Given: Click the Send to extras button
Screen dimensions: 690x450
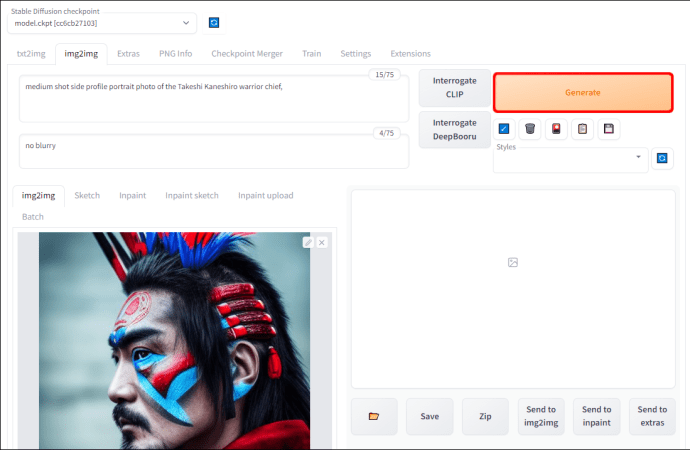Looking at the screenshot, I should coord(652,416).
